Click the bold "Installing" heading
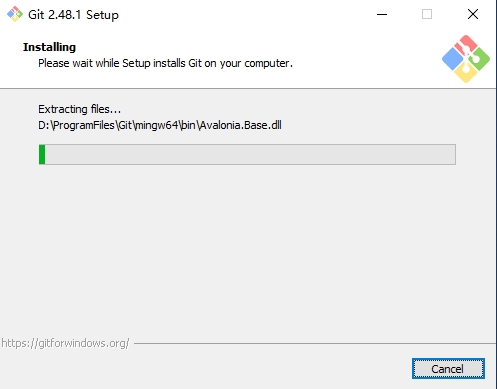This screenshot has height=389, width=497. coord(49,47)
